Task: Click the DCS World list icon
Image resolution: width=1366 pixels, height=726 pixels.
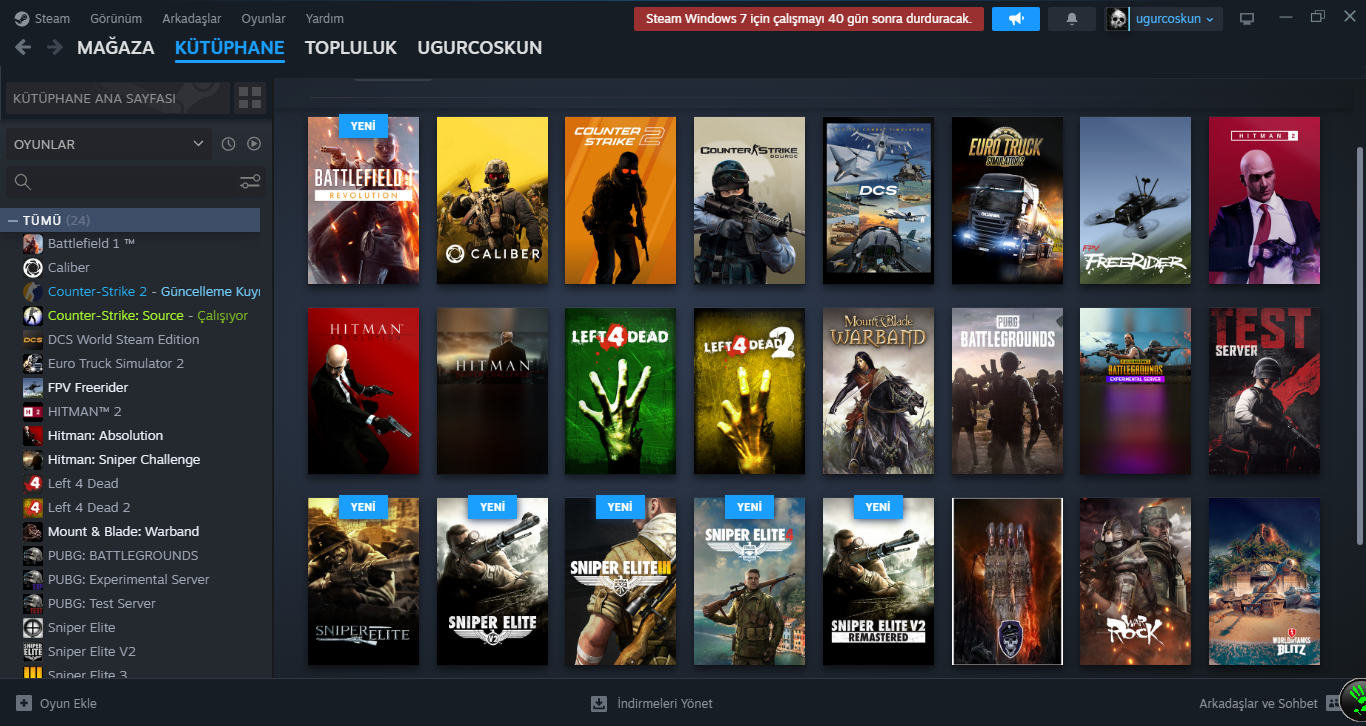Action: click(x=32, y=339)
